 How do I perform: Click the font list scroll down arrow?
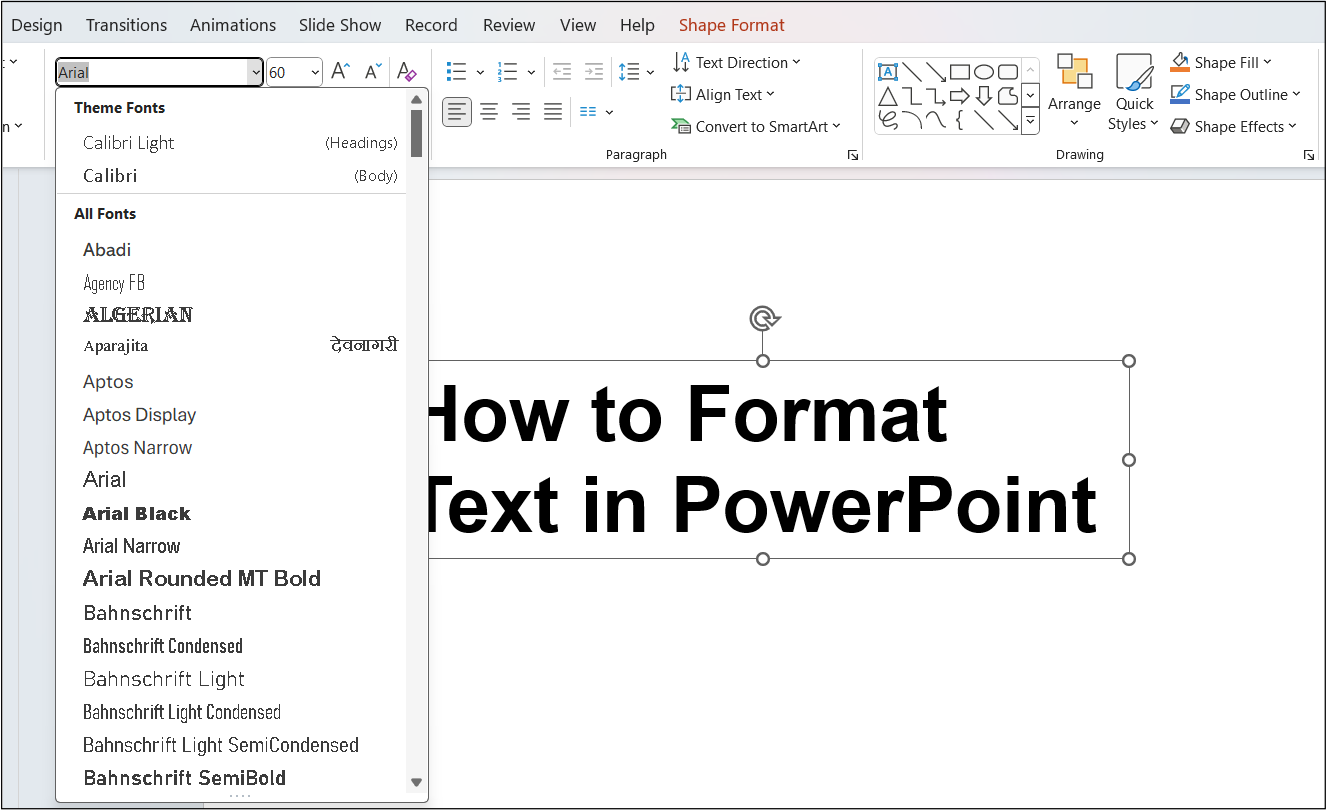[x=416, y=783]
